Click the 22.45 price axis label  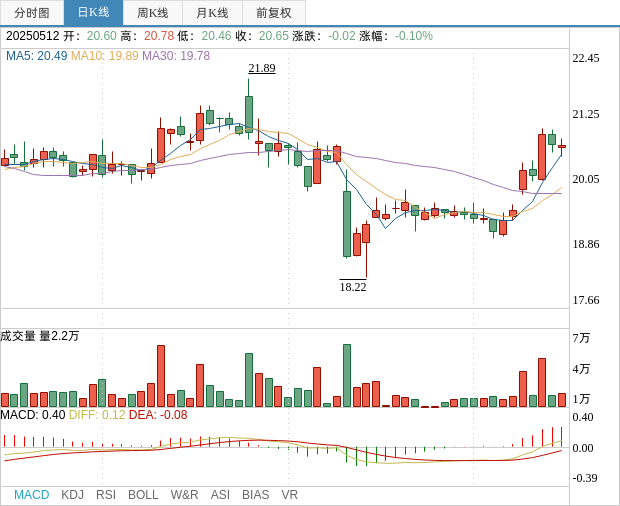(x=586, y=59)
